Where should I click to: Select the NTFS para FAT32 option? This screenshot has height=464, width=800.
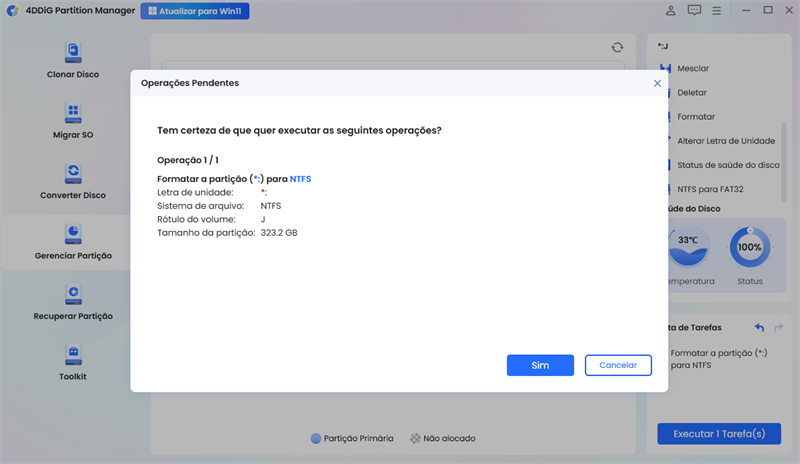tap(710, 189)
